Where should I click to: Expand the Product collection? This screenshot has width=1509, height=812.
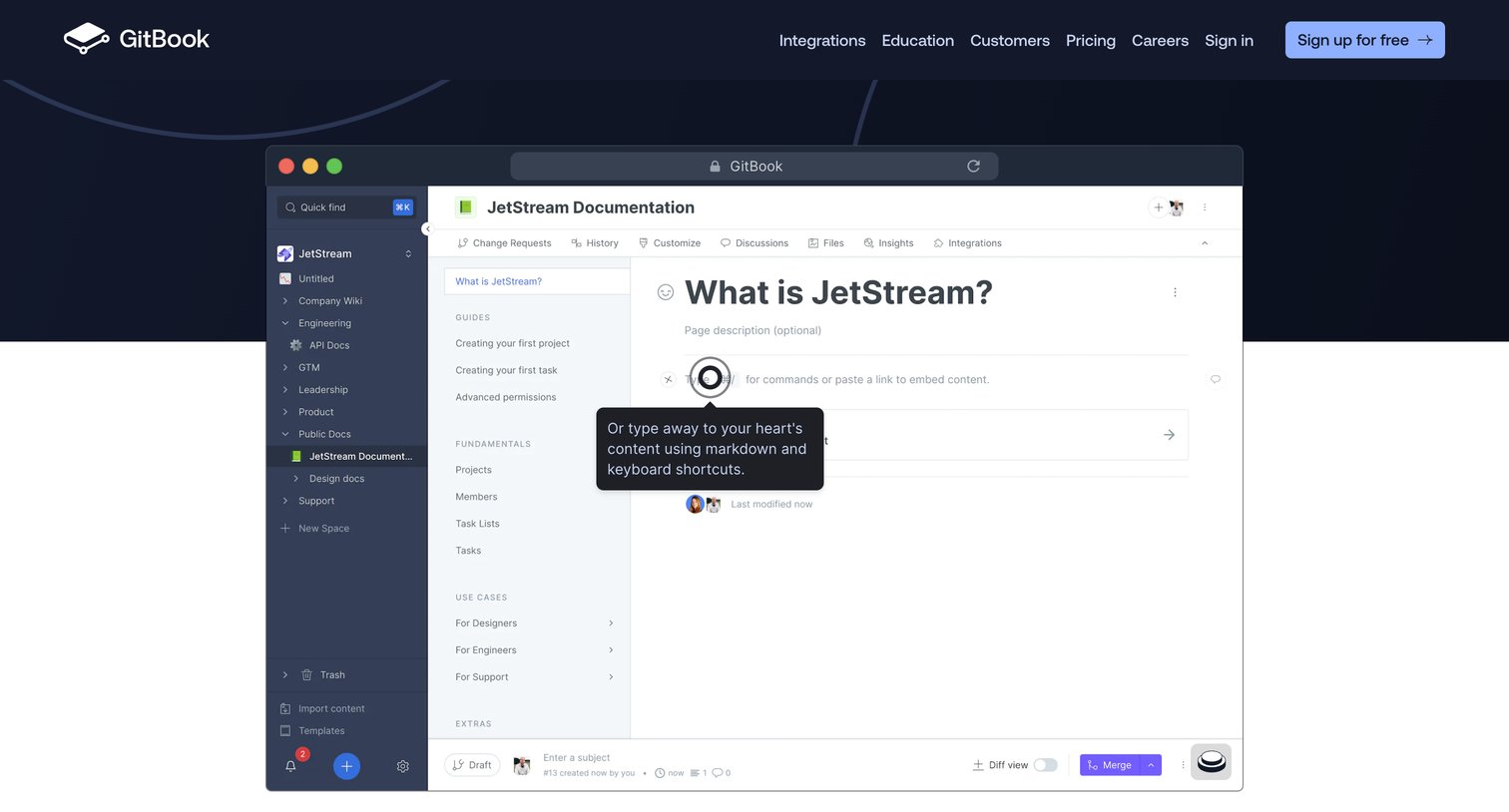click(x=285, y=412)
